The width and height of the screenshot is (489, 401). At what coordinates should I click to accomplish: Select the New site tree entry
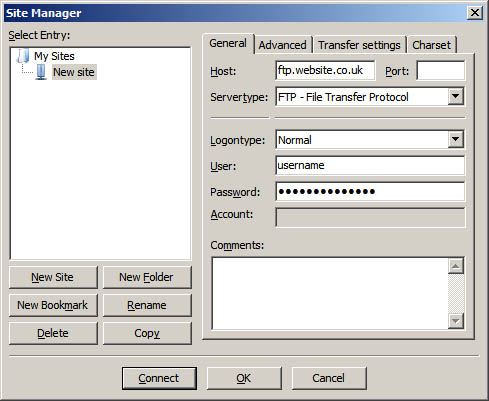74,72
